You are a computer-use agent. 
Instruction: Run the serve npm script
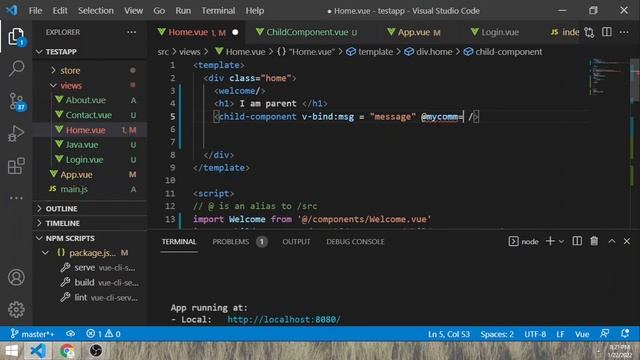[89, 268]
